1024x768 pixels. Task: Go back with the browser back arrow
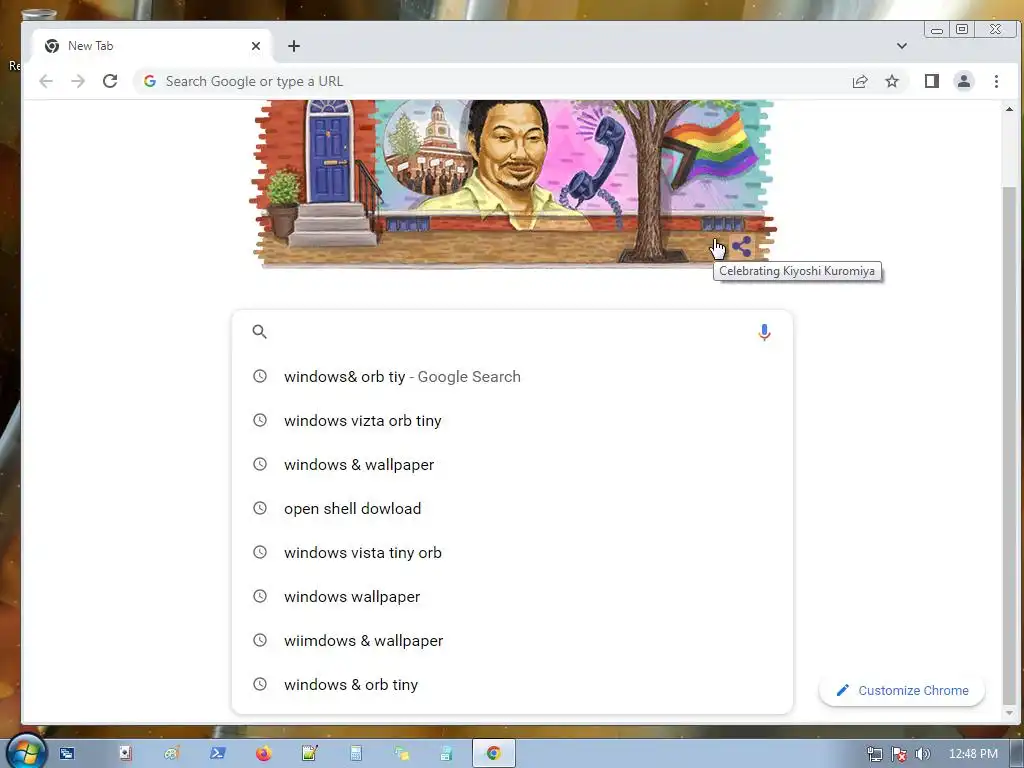click(x=46, y=81)
